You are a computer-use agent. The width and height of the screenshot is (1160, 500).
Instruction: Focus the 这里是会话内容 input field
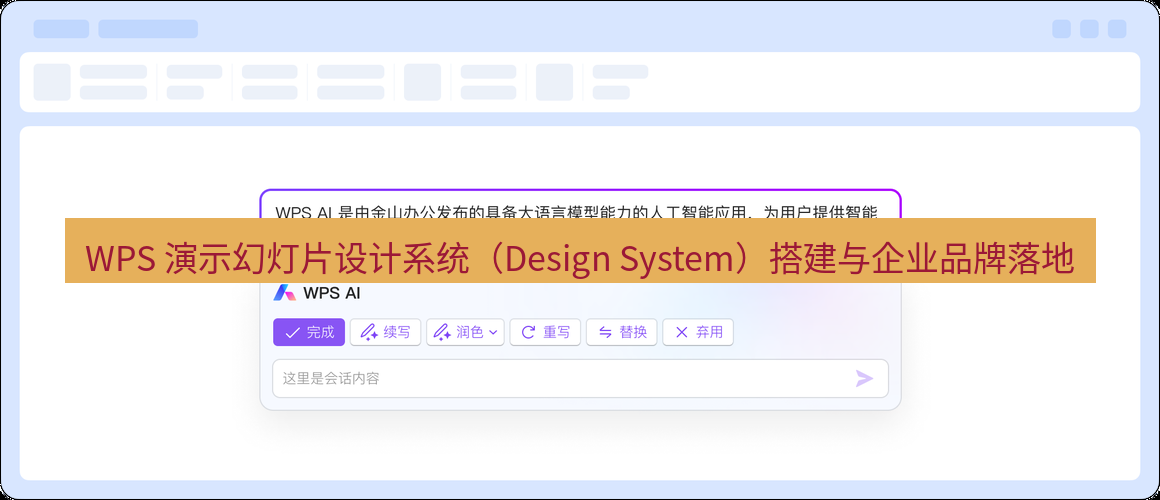[580, 379]
